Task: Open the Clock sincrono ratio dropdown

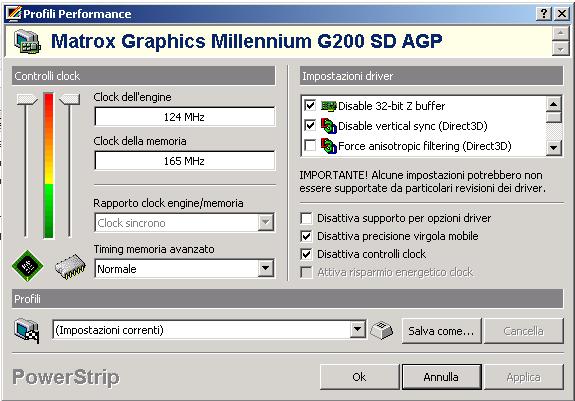Action: 265,222
